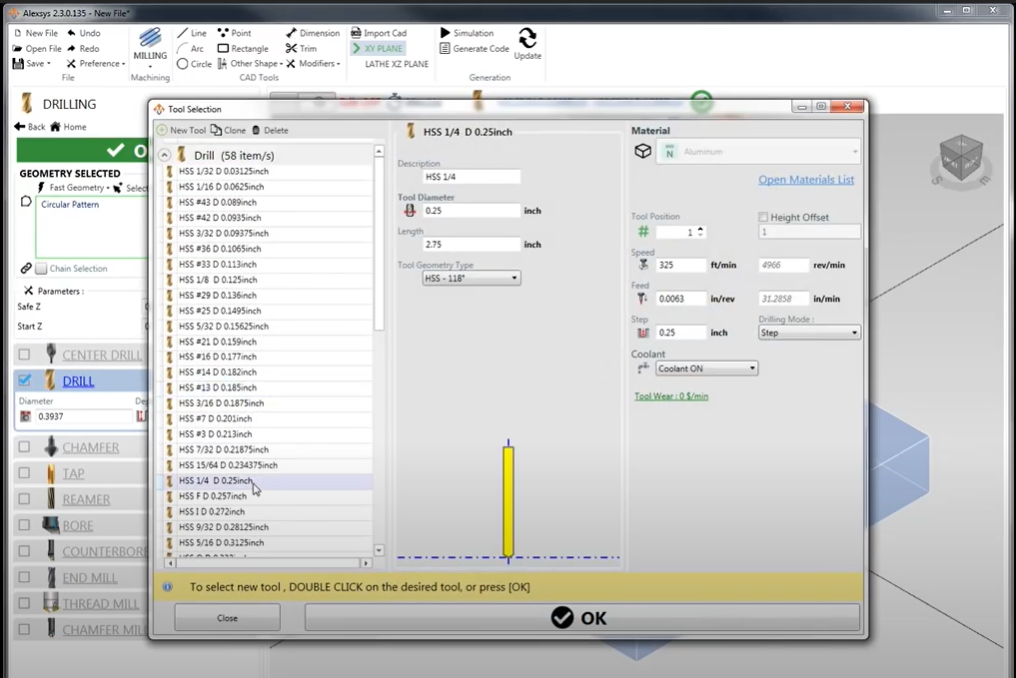The image size is (1016, 678).
Task: Enable the Height Offset checkbox
Action: 764,217
